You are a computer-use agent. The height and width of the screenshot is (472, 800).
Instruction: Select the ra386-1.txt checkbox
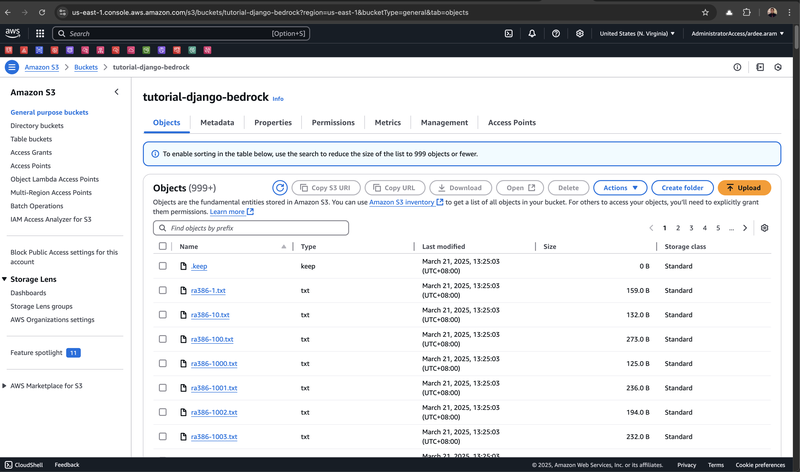point(163,290)
